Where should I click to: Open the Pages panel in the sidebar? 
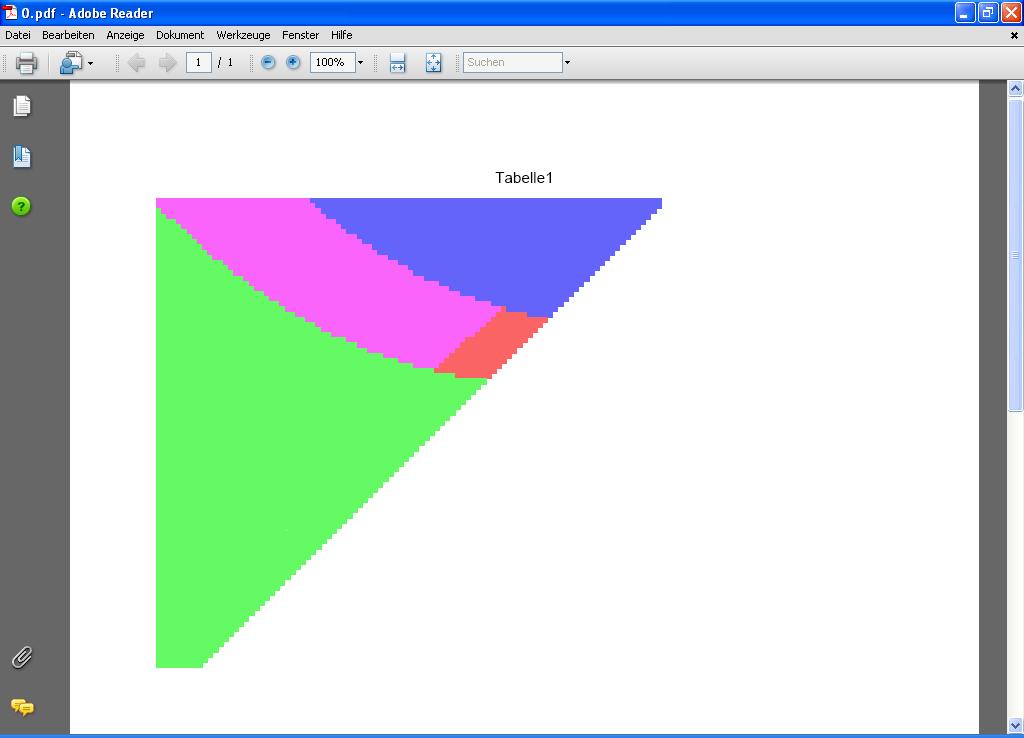pos(21,107)
